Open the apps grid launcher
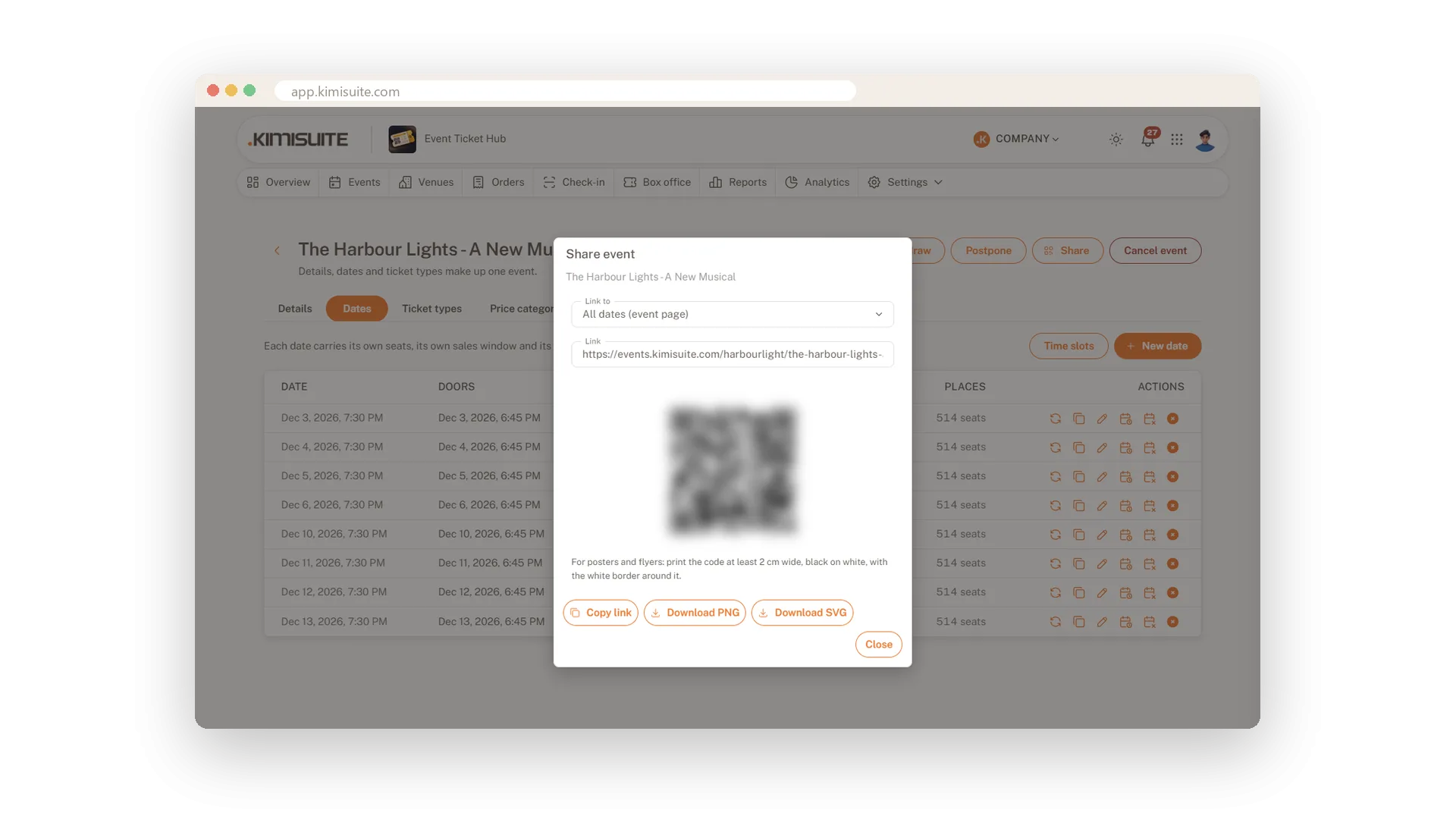 (x=1177, y=140)
